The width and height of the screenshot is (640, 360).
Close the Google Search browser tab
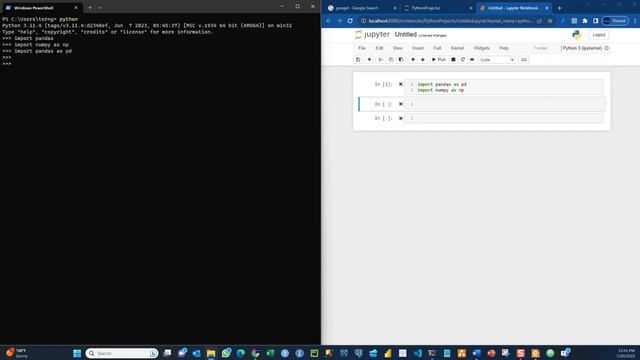point(395,8)
